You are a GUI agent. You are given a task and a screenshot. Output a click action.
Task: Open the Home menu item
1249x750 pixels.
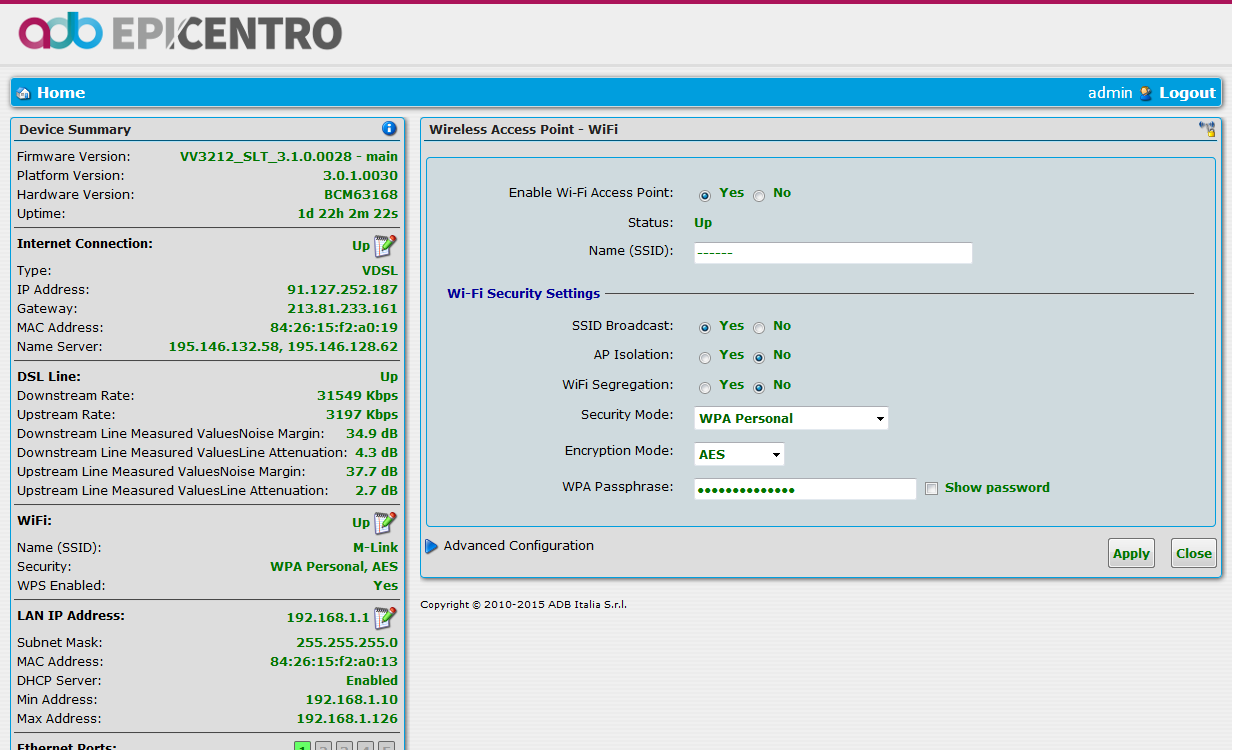61,93
